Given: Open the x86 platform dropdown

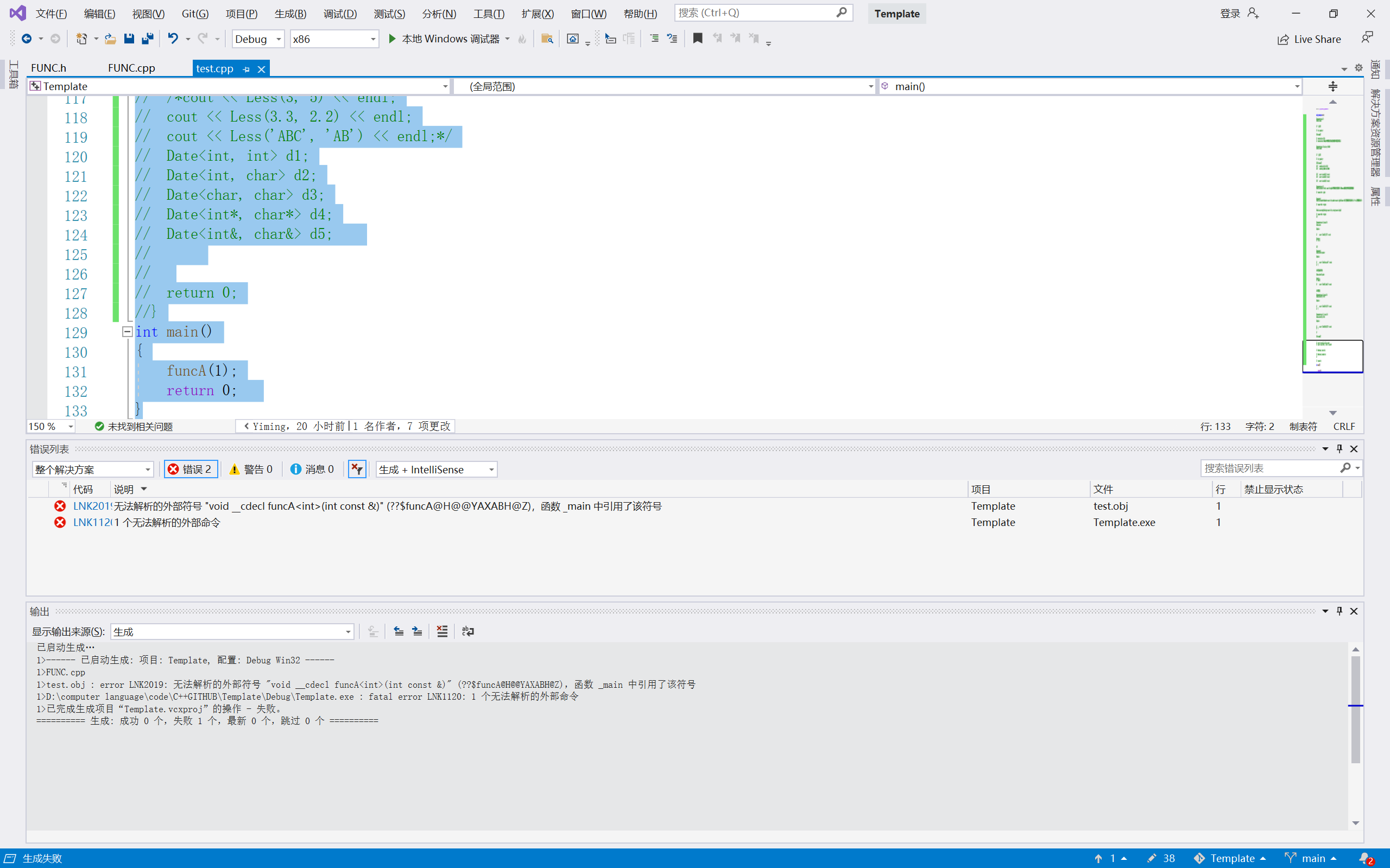Looking at the screenshot, I should click(334, 39).
